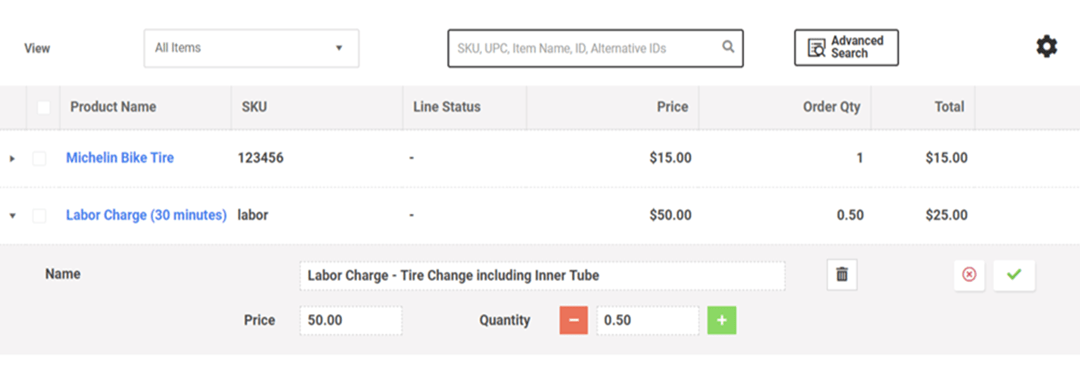Toggle the select-all header checkbox
Screen dimensions: 1080x375
click(43, 108)
